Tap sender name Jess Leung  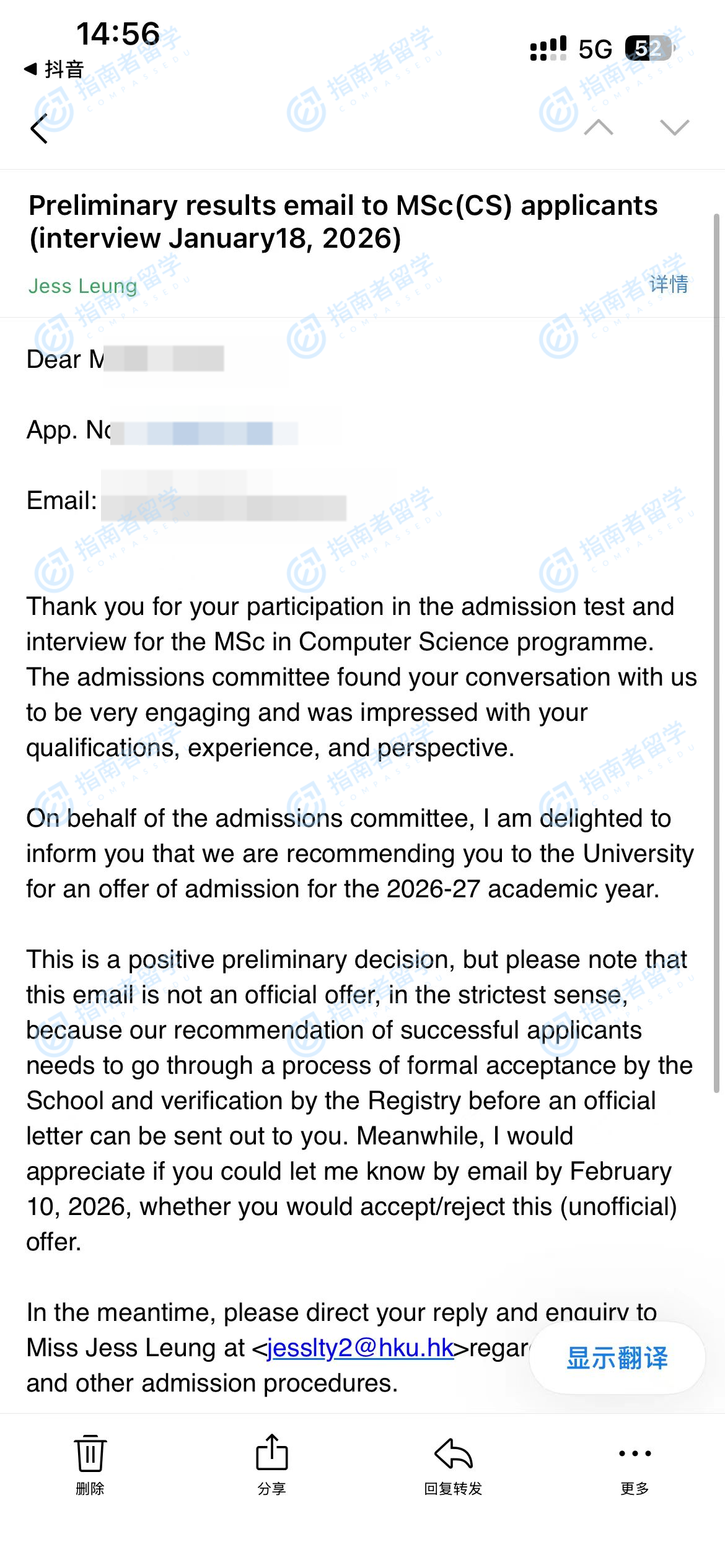tap(82, 286)
